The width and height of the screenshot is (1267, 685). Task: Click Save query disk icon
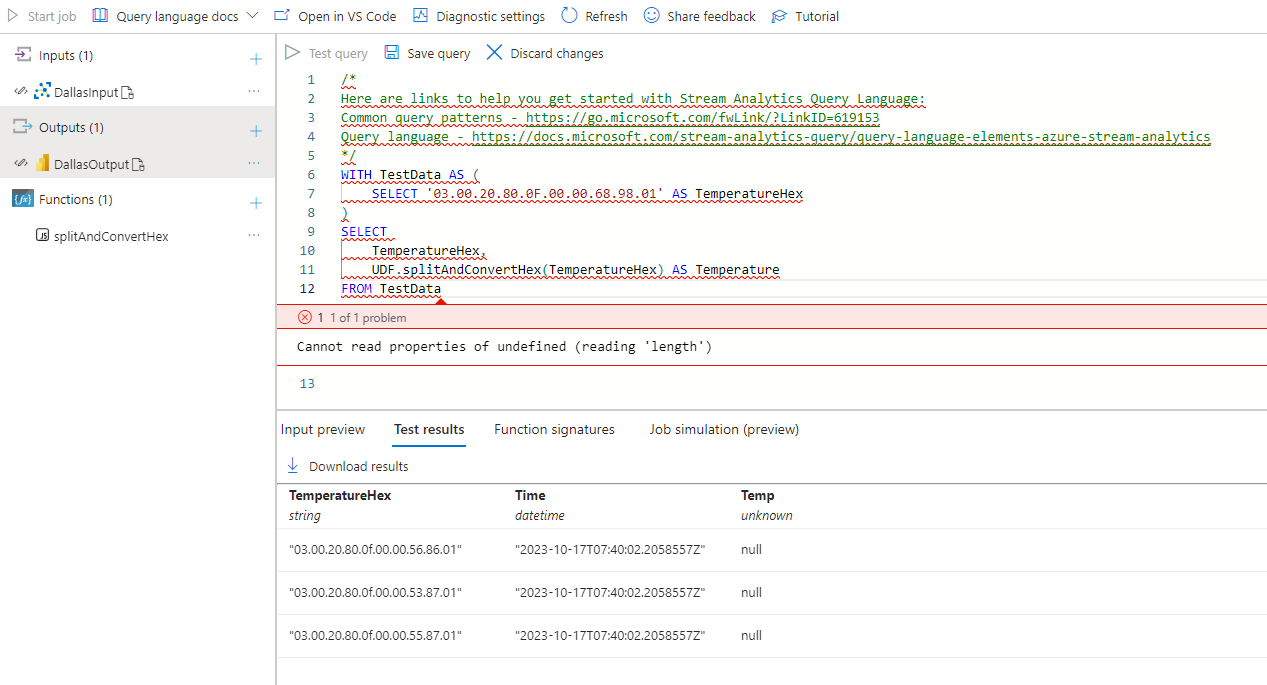[392, 53]
